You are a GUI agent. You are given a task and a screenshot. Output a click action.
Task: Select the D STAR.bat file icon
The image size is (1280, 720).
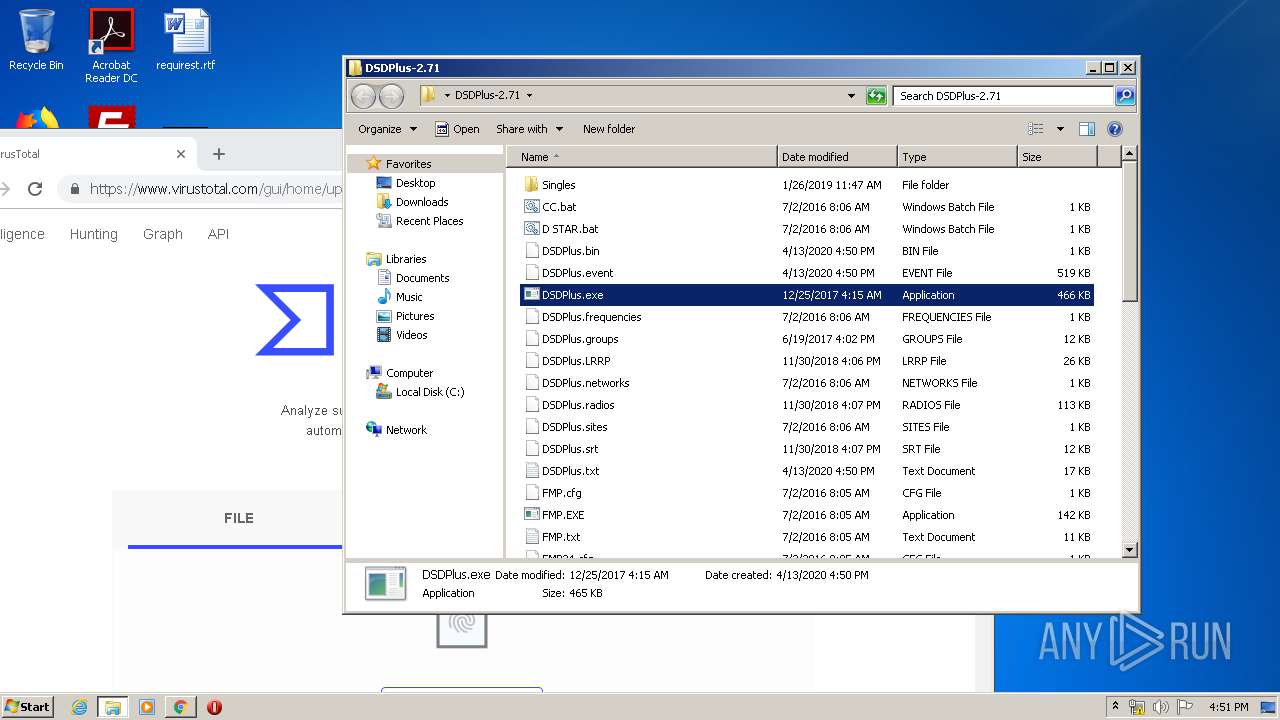pos(532,229)
